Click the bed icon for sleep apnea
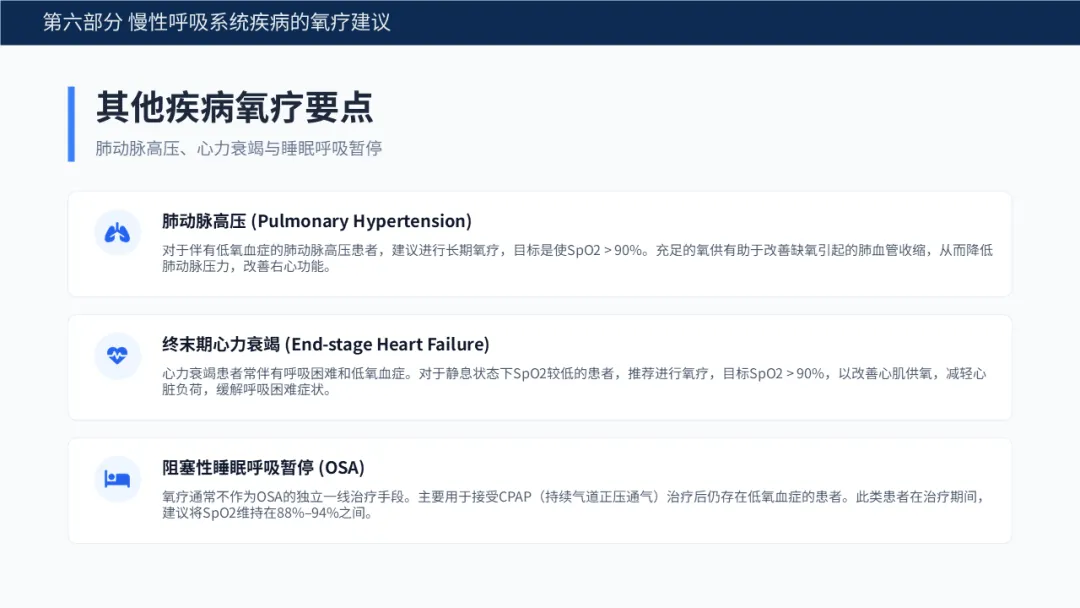The height and width of the screenshot is (608, 1080). (x=118, y=479)
